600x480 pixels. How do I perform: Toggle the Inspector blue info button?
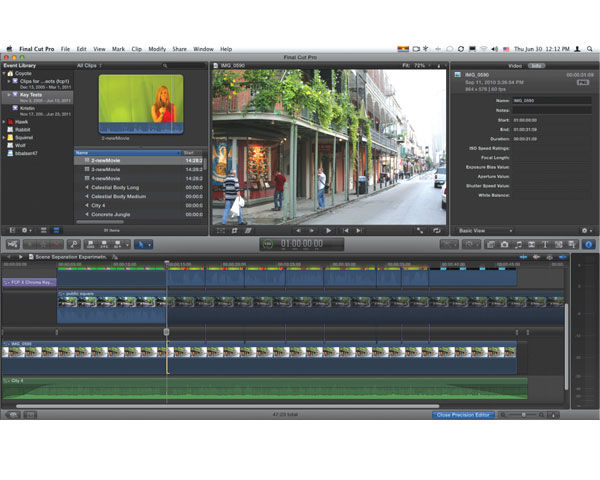click(x=589, y=244)
